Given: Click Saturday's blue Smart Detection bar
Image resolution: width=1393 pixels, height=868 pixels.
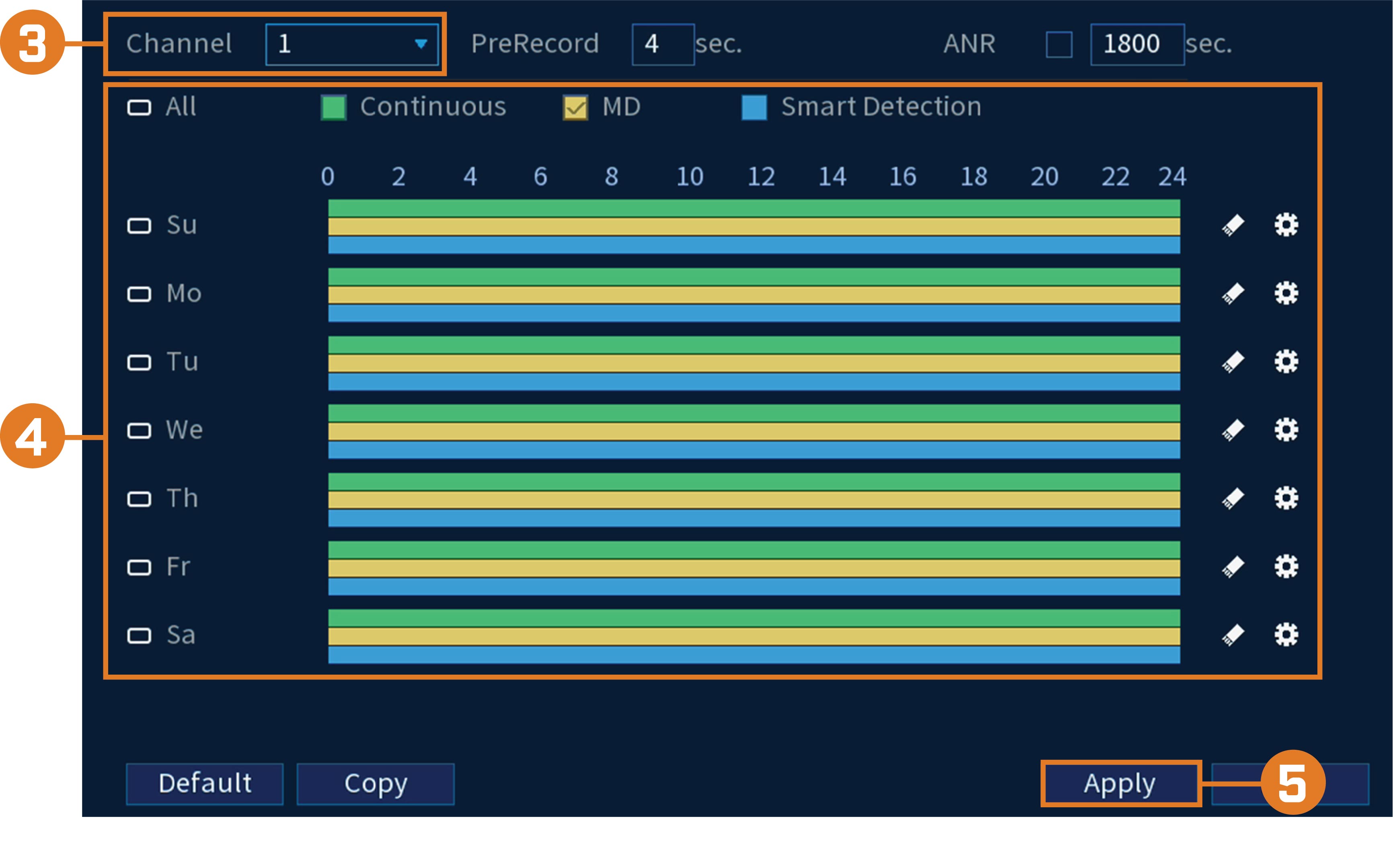Looking at the screenshot, I should coord(754,655).
